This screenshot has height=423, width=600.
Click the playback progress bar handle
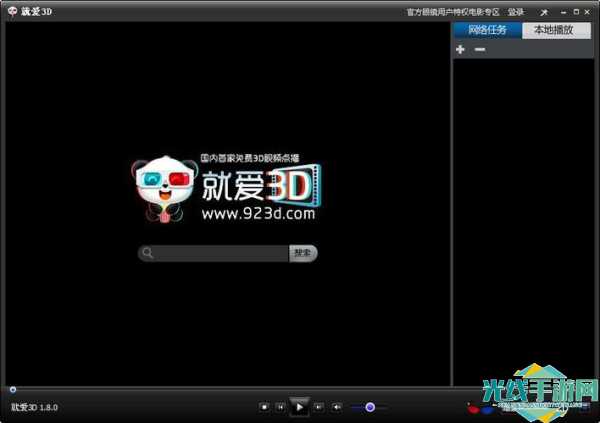click(x=13, y=390)
